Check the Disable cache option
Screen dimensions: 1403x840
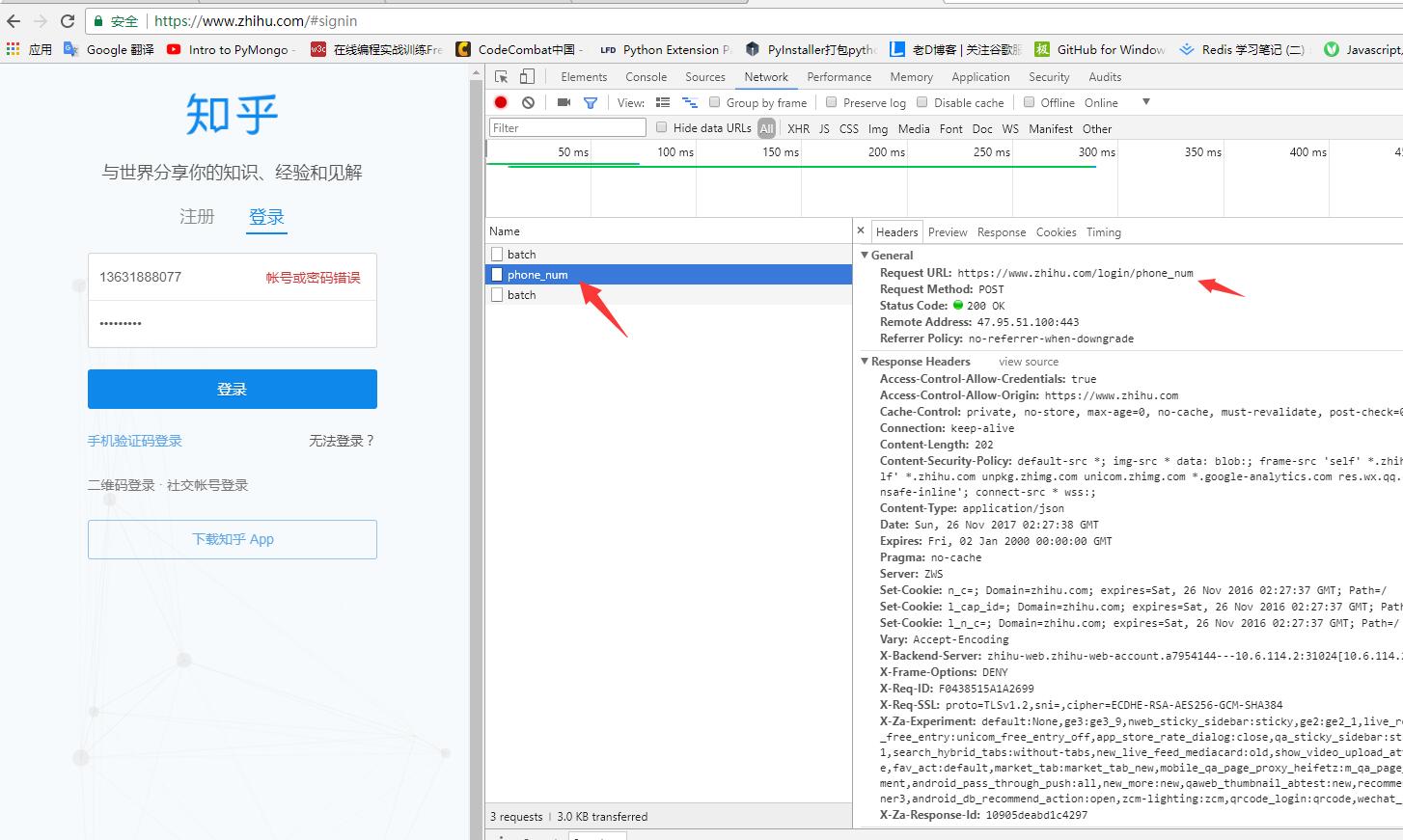coord(922,102)
